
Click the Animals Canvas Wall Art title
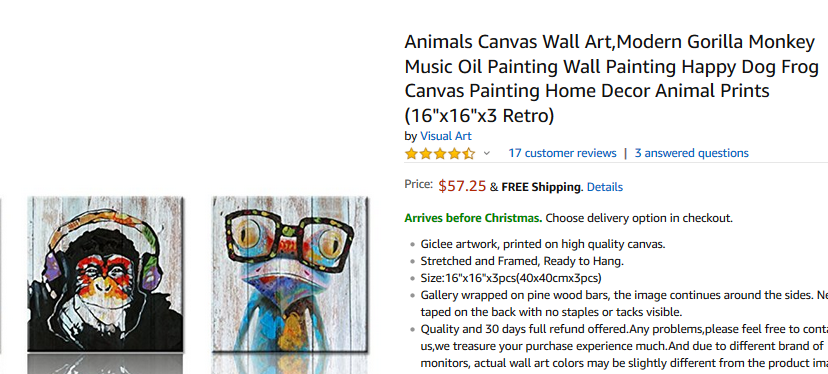click(x=611, y=78)
